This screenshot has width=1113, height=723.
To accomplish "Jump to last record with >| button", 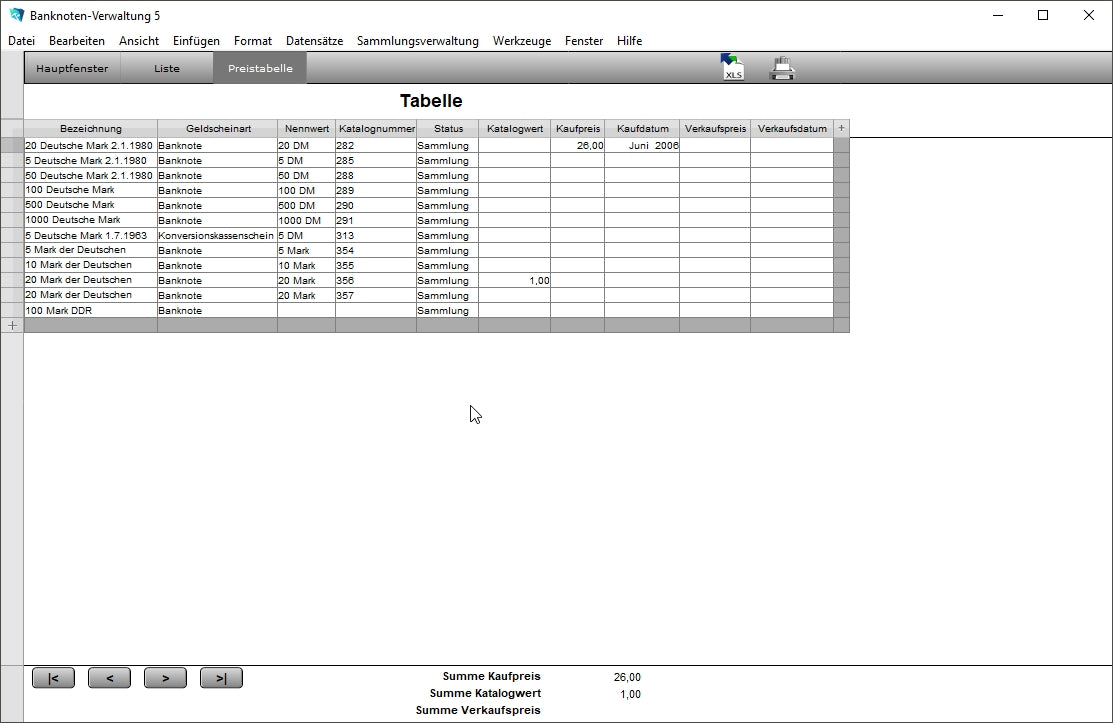I will coord(221,678).
